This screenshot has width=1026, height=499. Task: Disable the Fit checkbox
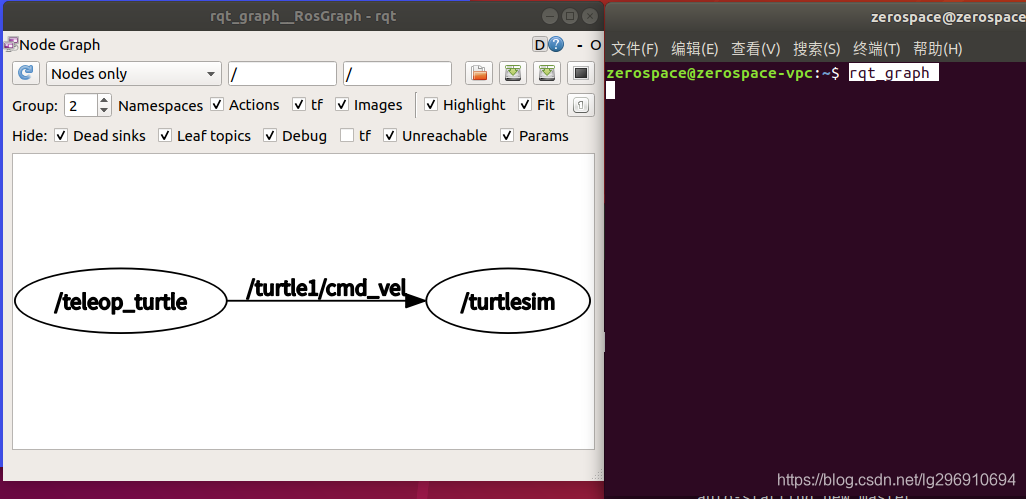pyautogui.click(x=525, y=105)
